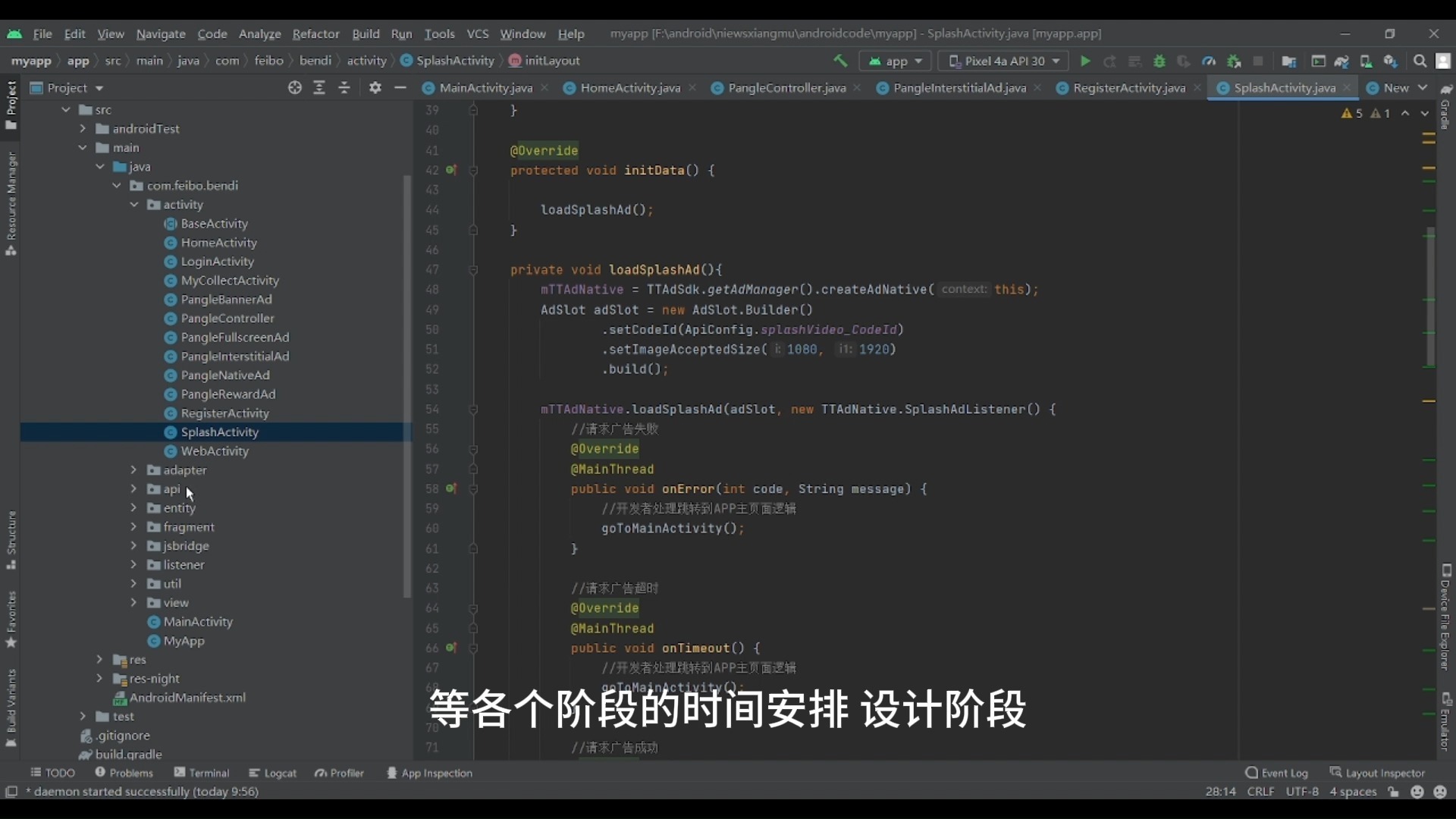Hide the Project panel with minus icon

[x=400, y=88]
